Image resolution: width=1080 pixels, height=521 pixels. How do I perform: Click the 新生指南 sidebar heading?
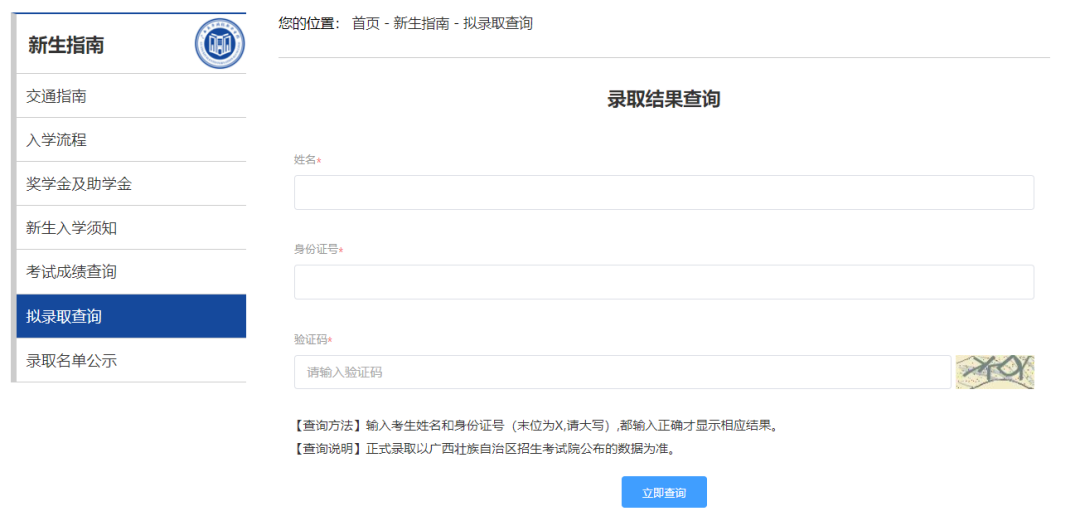pyautogui.click(x=66, y=45)
